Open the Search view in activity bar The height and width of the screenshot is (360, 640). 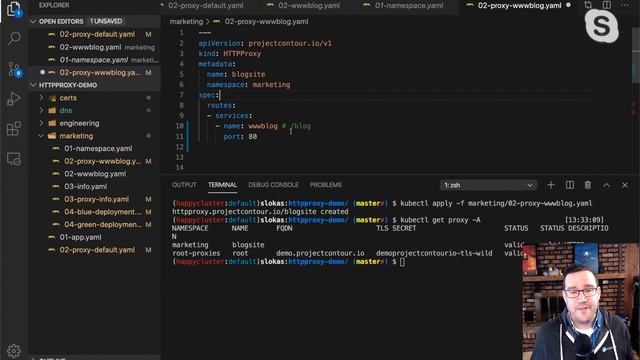[x=14, y=39]
